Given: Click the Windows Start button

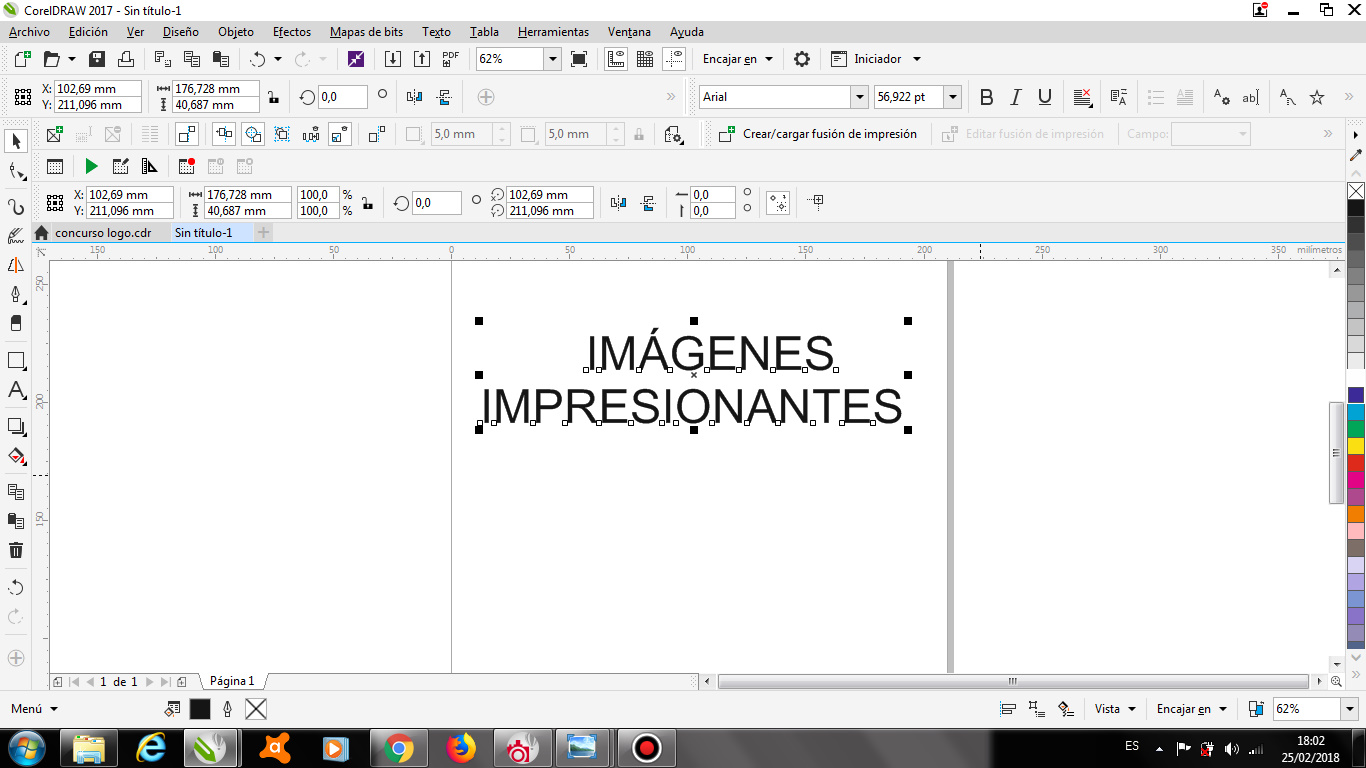Looking at the screenshot, I should [27, 748].
